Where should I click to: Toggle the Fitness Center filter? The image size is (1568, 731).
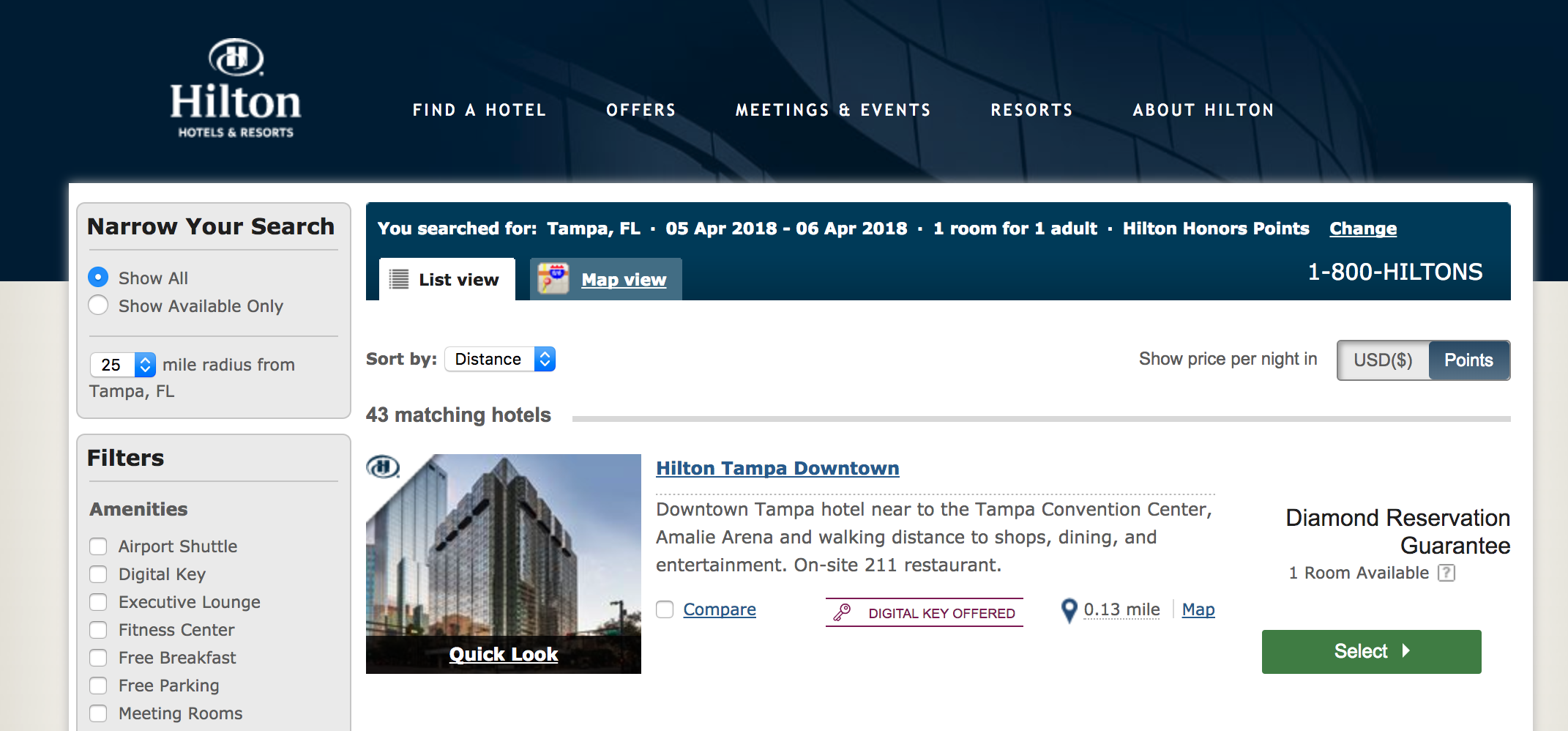(x=98, y=630)
